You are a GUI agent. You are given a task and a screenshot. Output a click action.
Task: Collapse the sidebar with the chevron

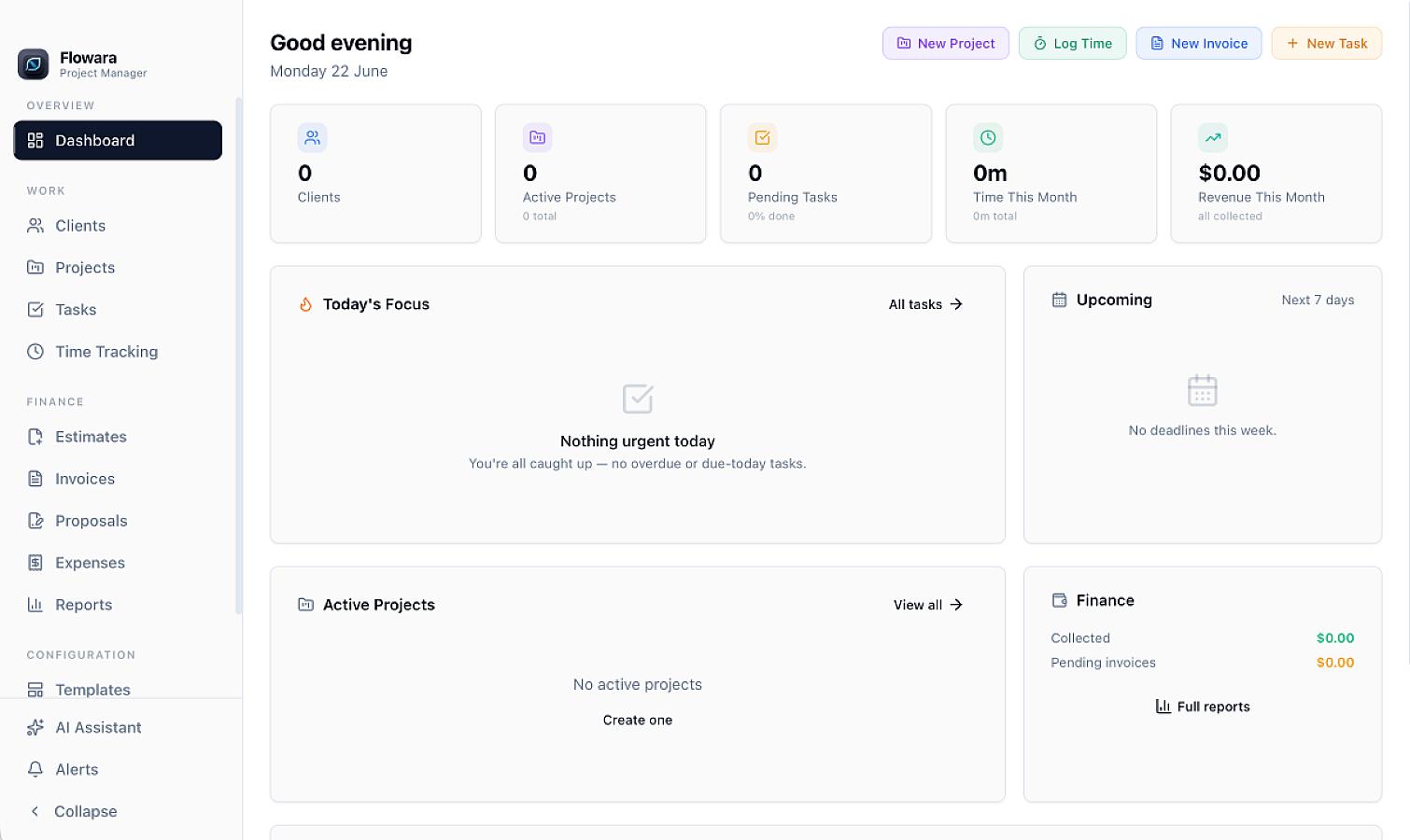click(35, 811)
